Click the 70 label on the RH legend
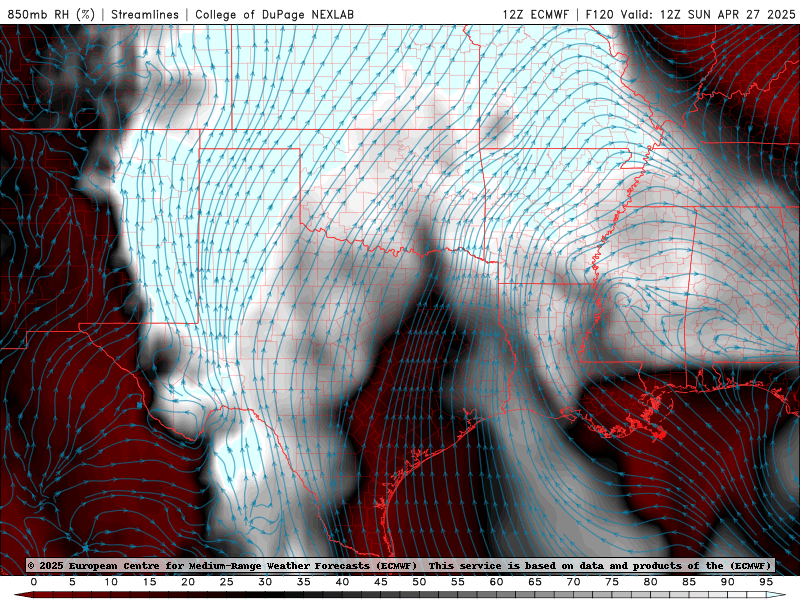The image size is (800, 600). point(573,582)
